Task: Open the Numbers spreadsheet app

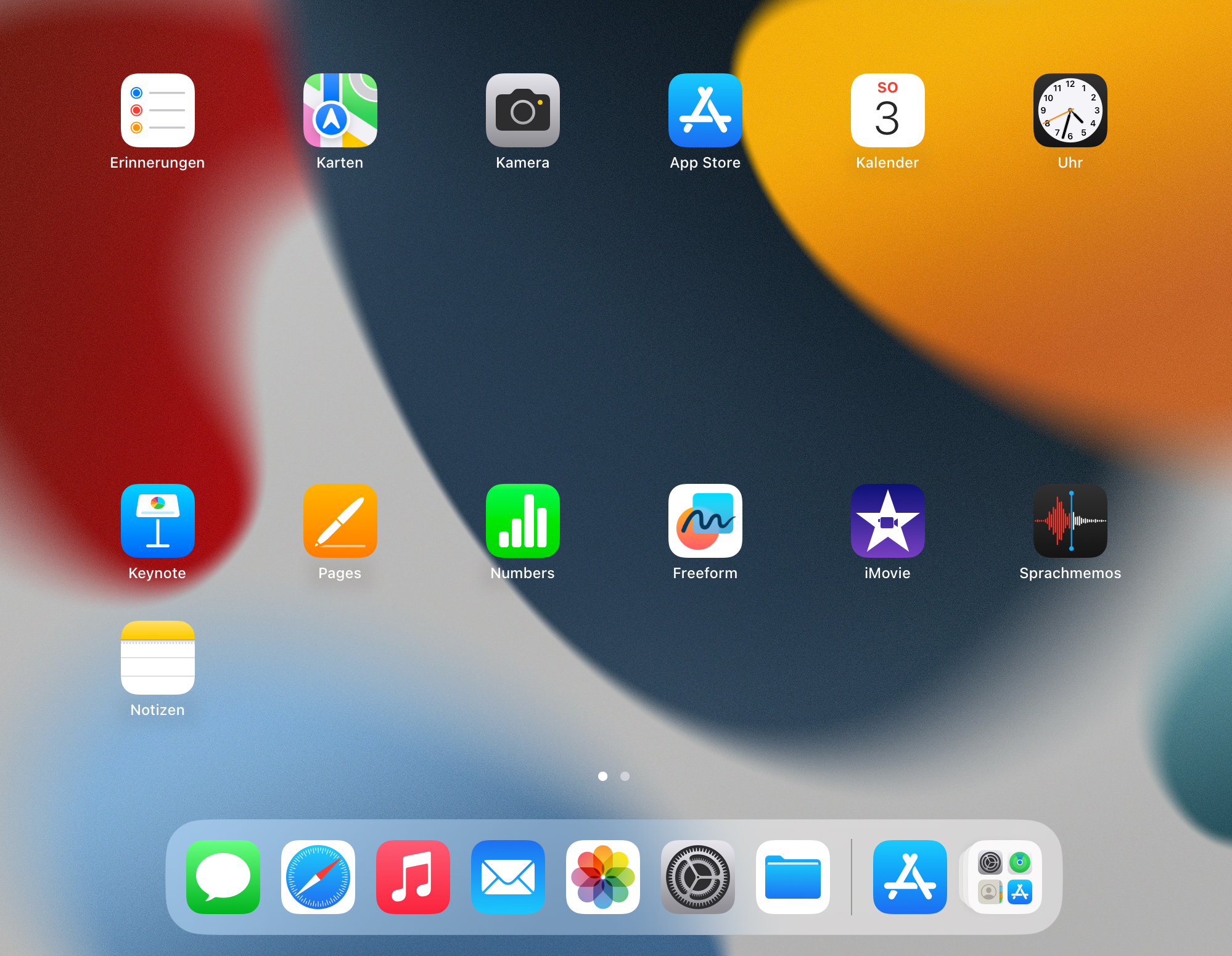Action: [522, 521]
